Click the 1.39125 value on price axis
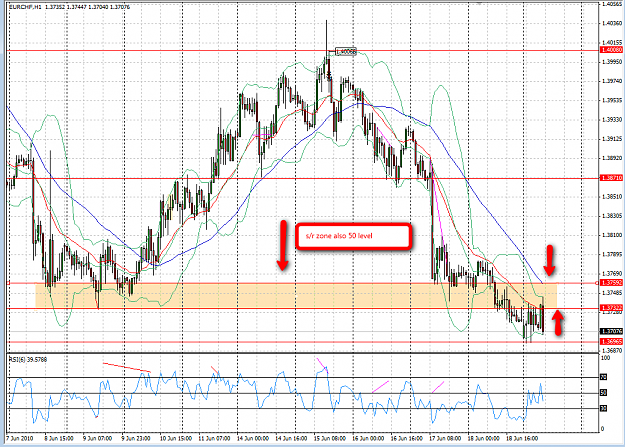This screenshot has width=625, height=447. (612, 139)
